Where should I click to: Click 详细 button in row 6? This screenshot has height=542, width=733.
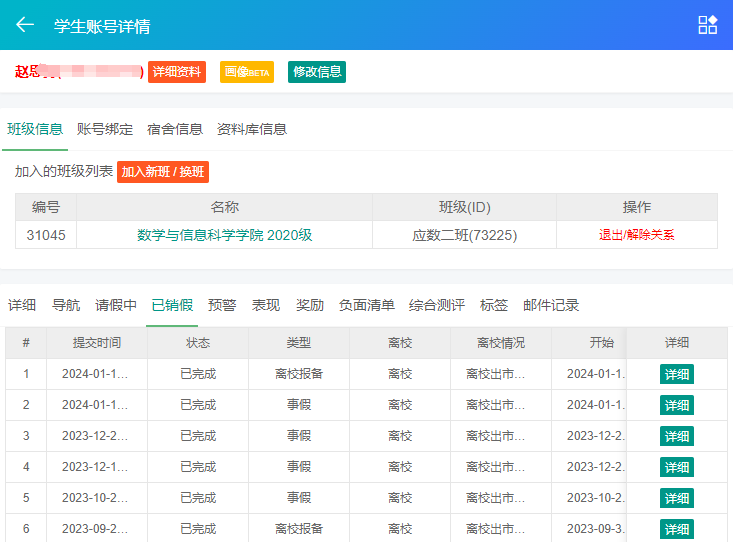677,529
